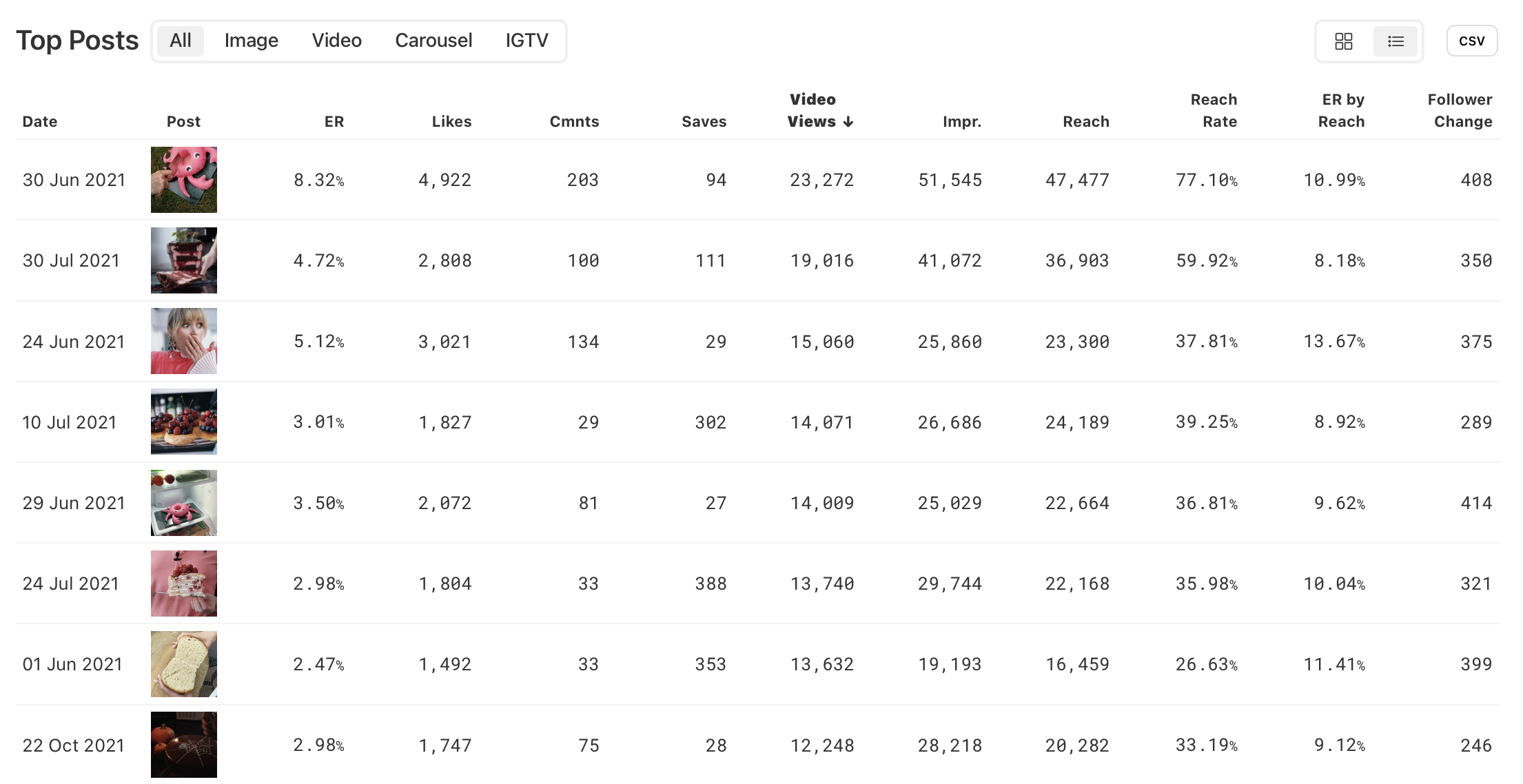
Task: Open the refrigerator octopus post from 29 Jun
Action: pyautogui.click(x=183, y=502)
